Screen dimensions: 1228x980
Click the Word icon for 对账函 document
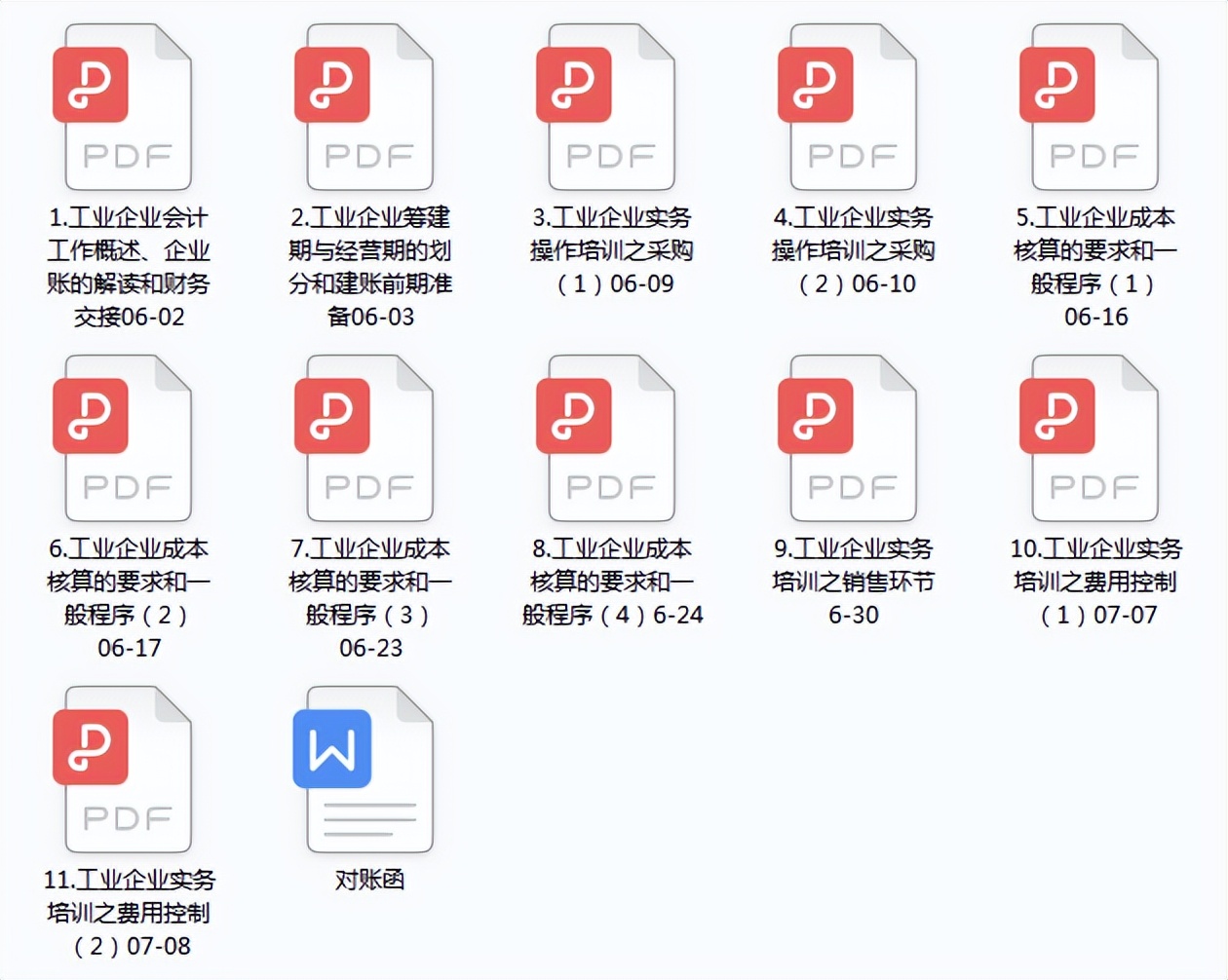(366, 770)
